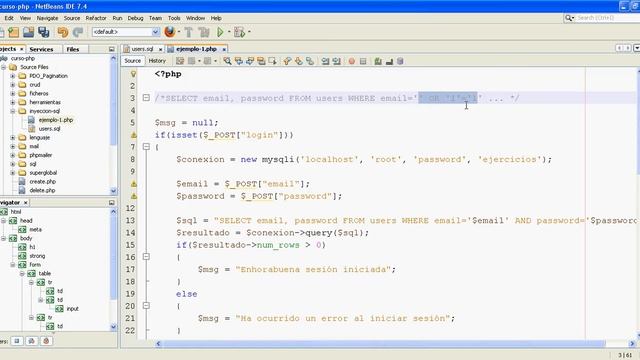Undo the last edit
640x360 pixels.
pyautogui.click(x=62, y=32)
